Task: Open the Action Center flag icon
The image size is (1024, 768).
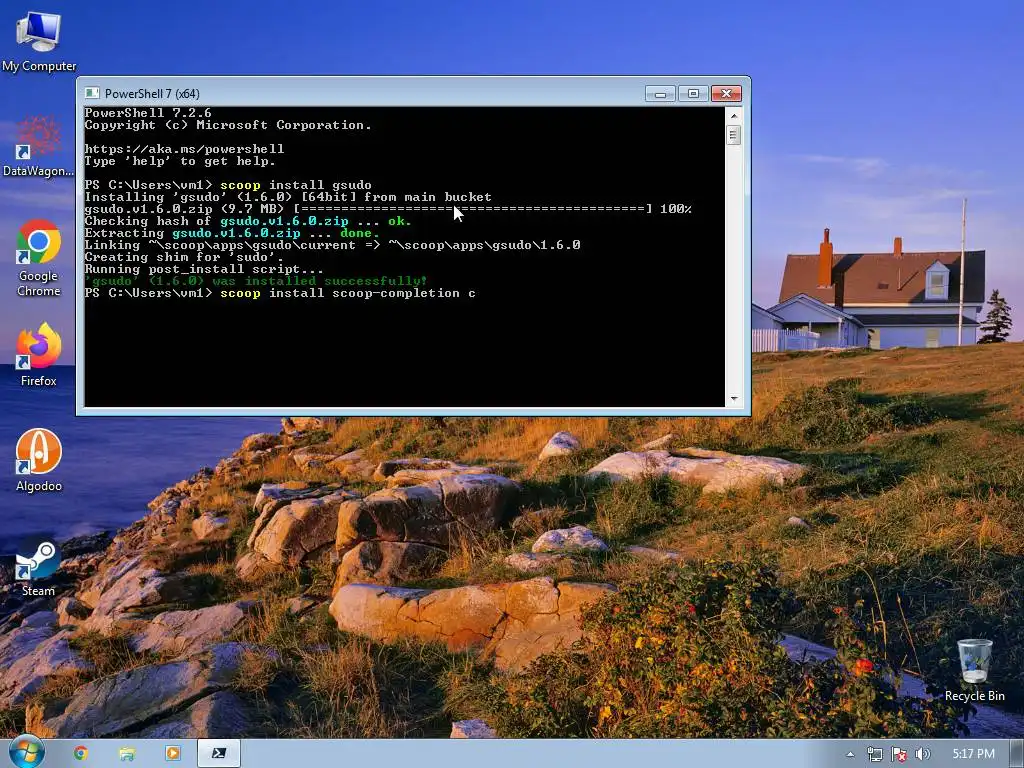Action: click(899, 754)
